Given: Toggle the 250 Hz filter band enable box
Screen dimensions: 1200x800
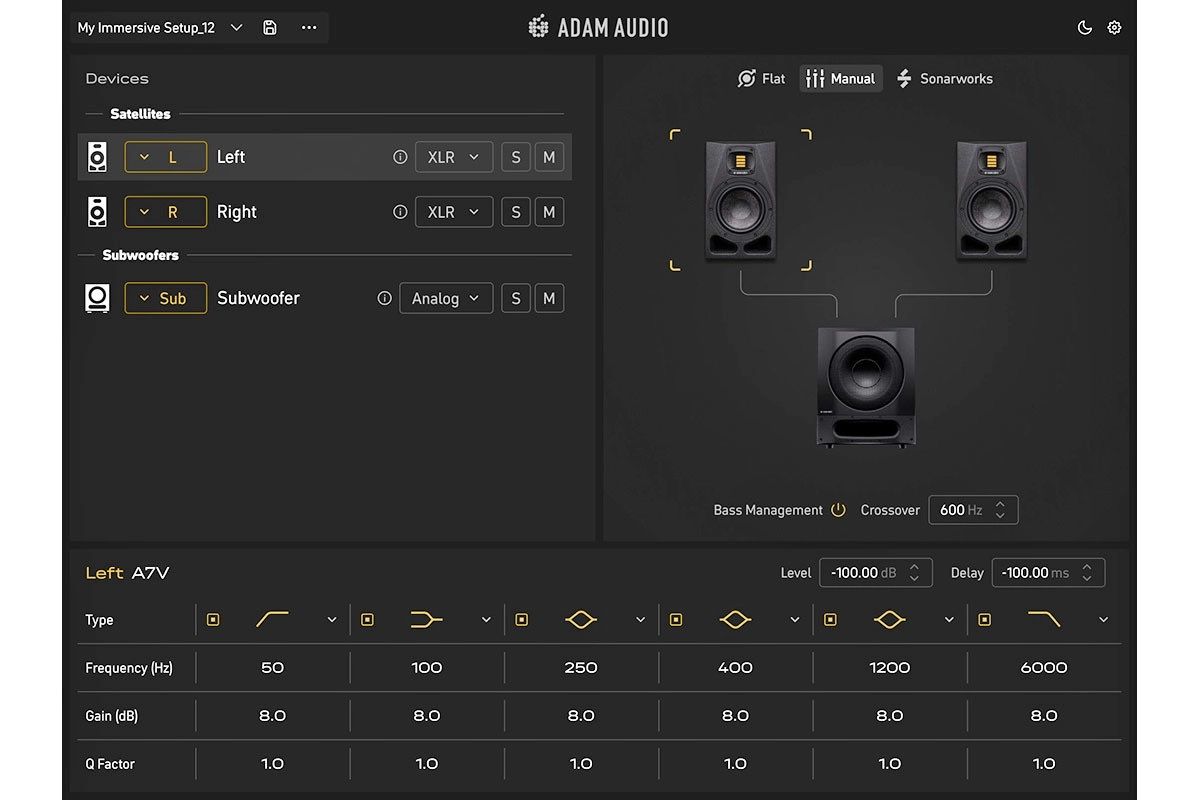Looking at the screenshot, I should click(x=521, y=620).
